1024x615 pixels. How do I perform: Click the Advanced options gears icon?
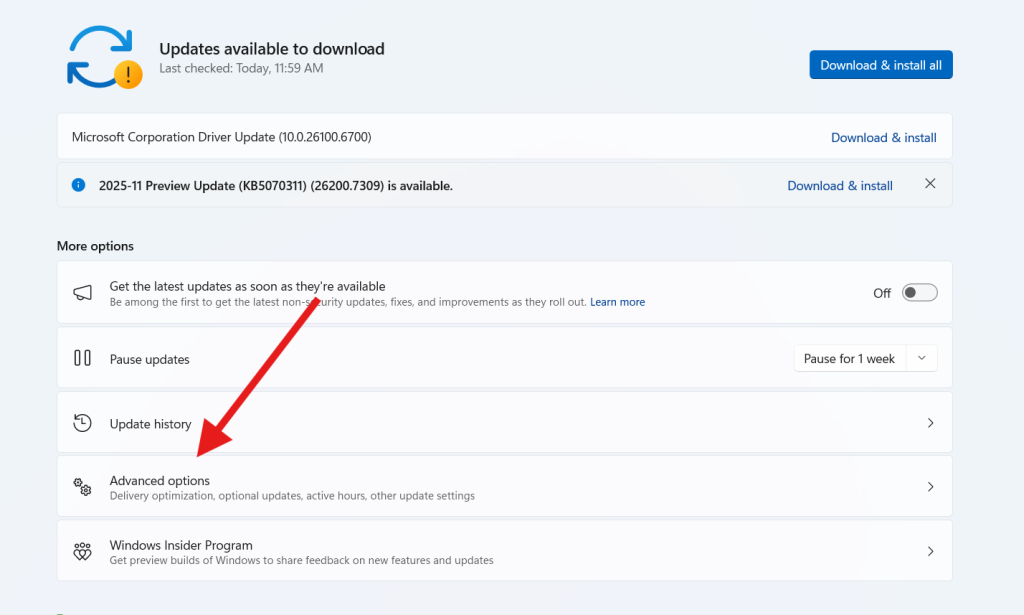[83, 487]
